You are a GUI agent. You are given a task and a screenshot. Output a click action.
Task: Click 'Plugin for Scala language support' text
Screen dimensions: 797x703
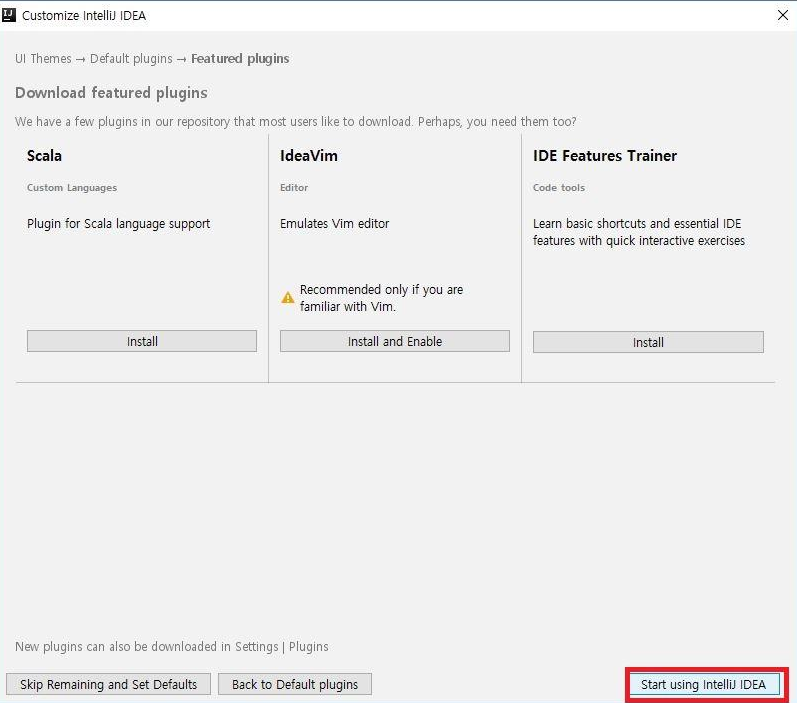(x=118, y=224)
